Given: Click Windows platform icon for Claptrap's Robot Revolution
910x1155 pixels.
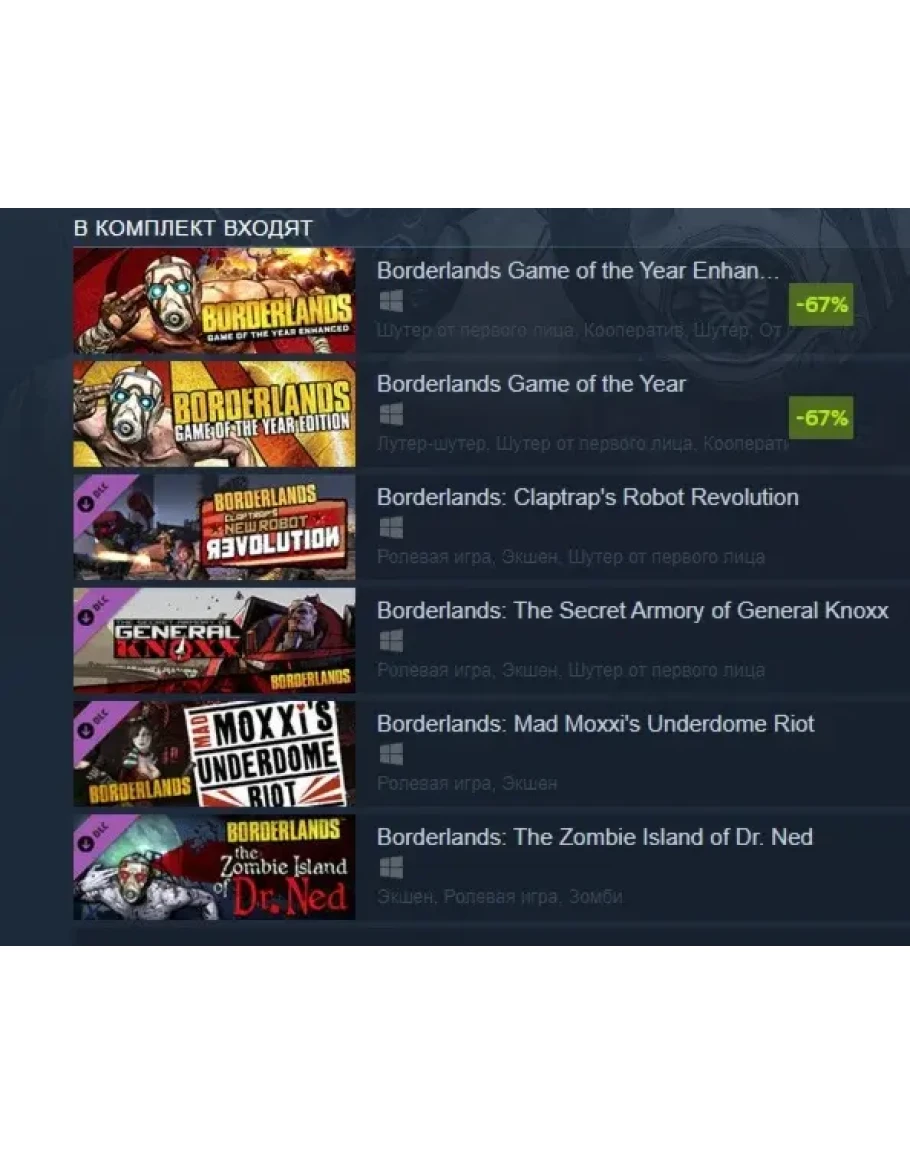Looking at the screenshot, I should pyautogui.click(x=391, y=528).
